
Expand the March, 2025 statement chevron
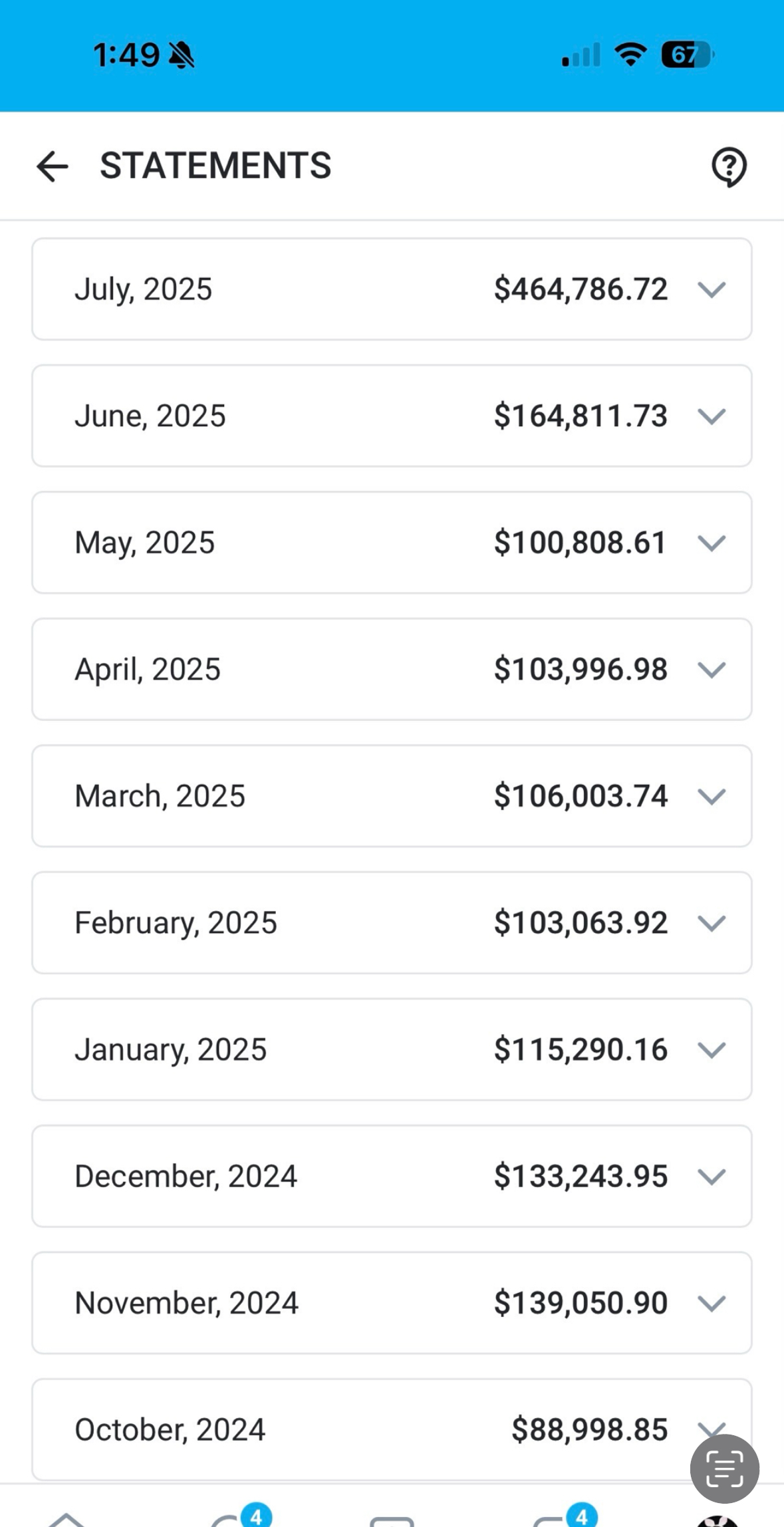[x=711, y=796]
